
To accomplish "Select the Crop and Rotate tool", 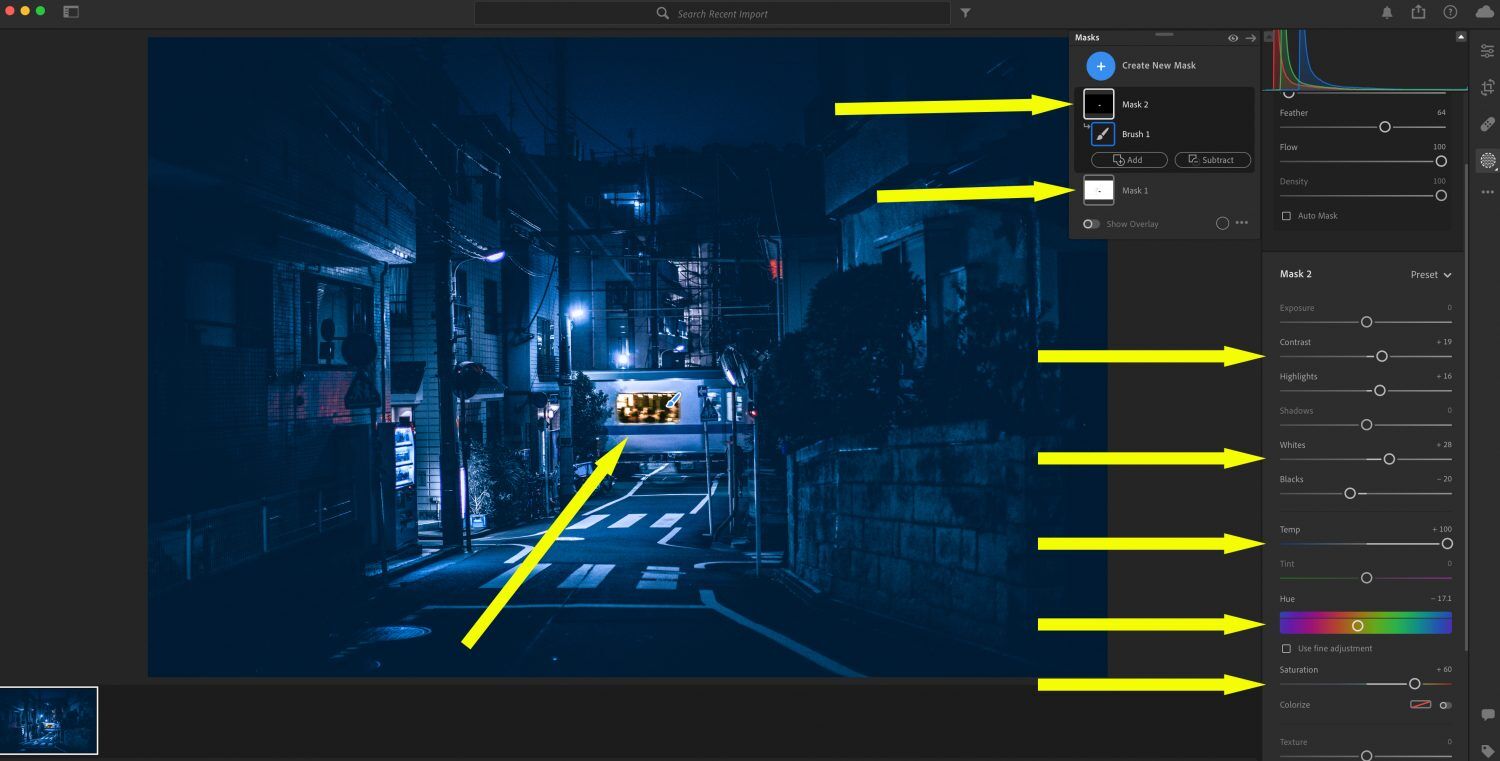I will [x=1487, y=88].
